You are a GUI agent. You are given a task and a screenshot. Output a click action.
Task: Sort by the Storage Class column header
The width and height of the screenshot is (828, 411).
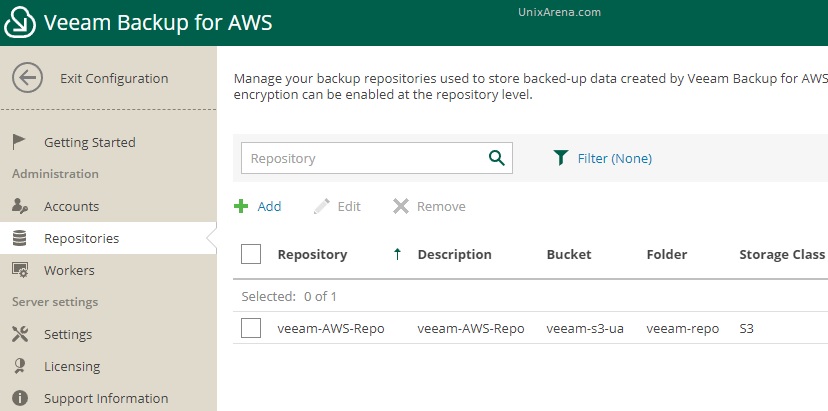(782, 255)
